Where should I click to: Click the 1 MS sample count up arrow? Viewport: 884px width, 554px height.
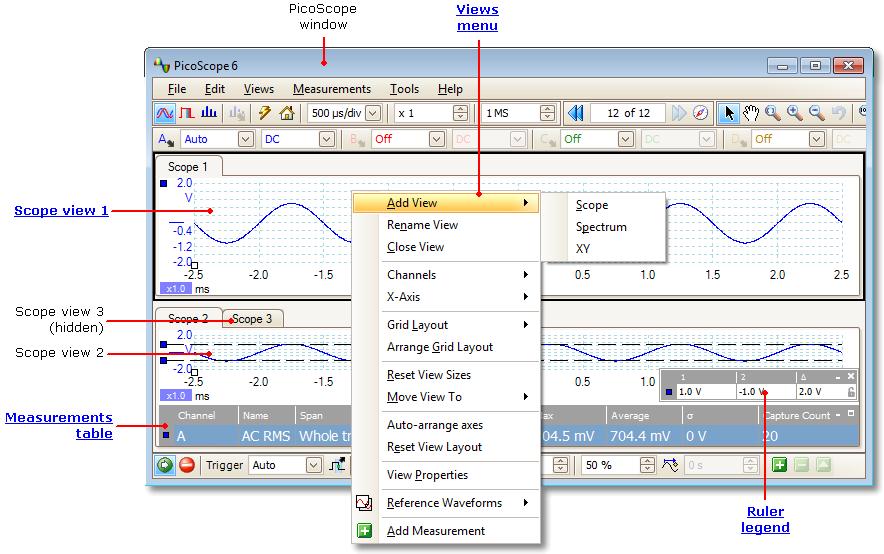tap(547, 109)
